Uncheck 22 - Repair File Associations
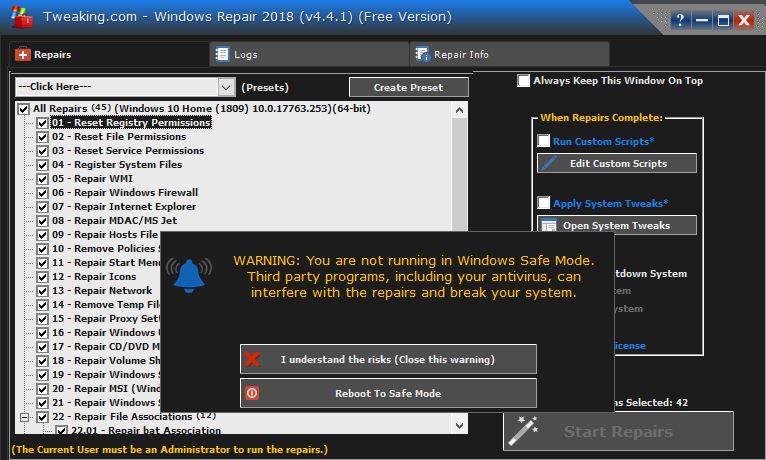This screenshot has height=460, width=766. 43,417
